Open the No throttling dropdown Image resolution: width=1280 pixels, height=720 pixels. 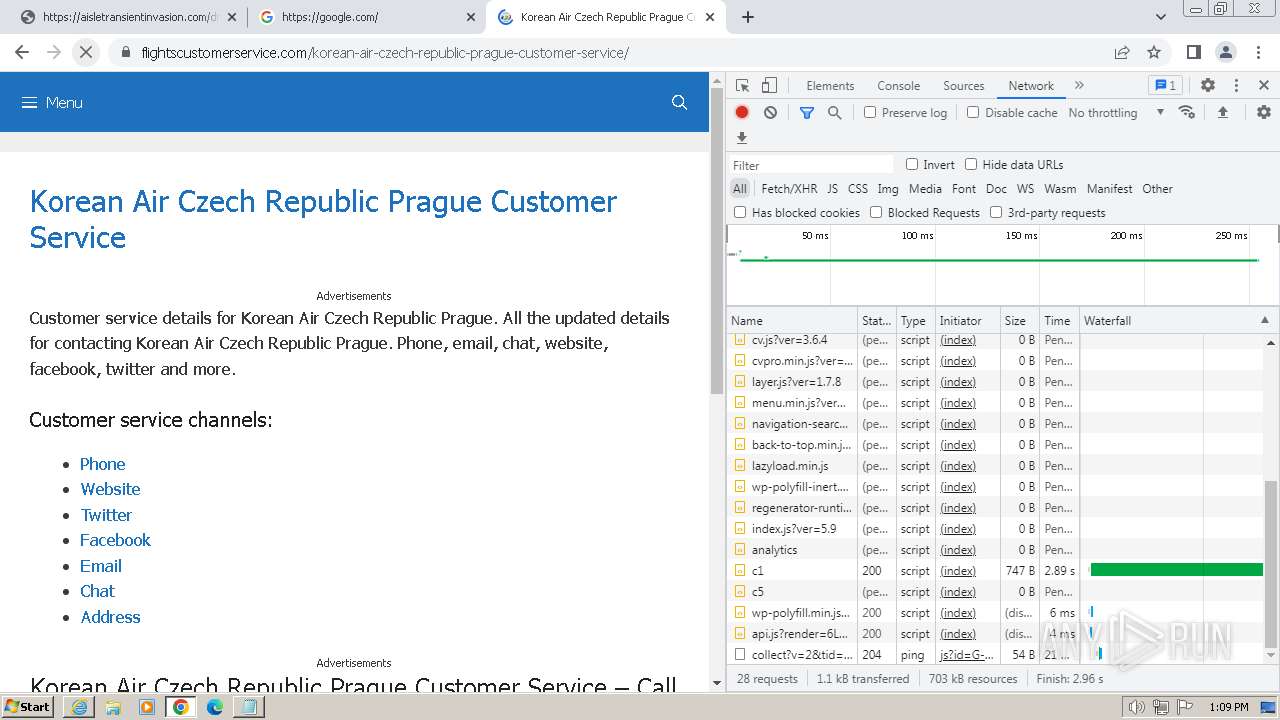coord(1116,113)
